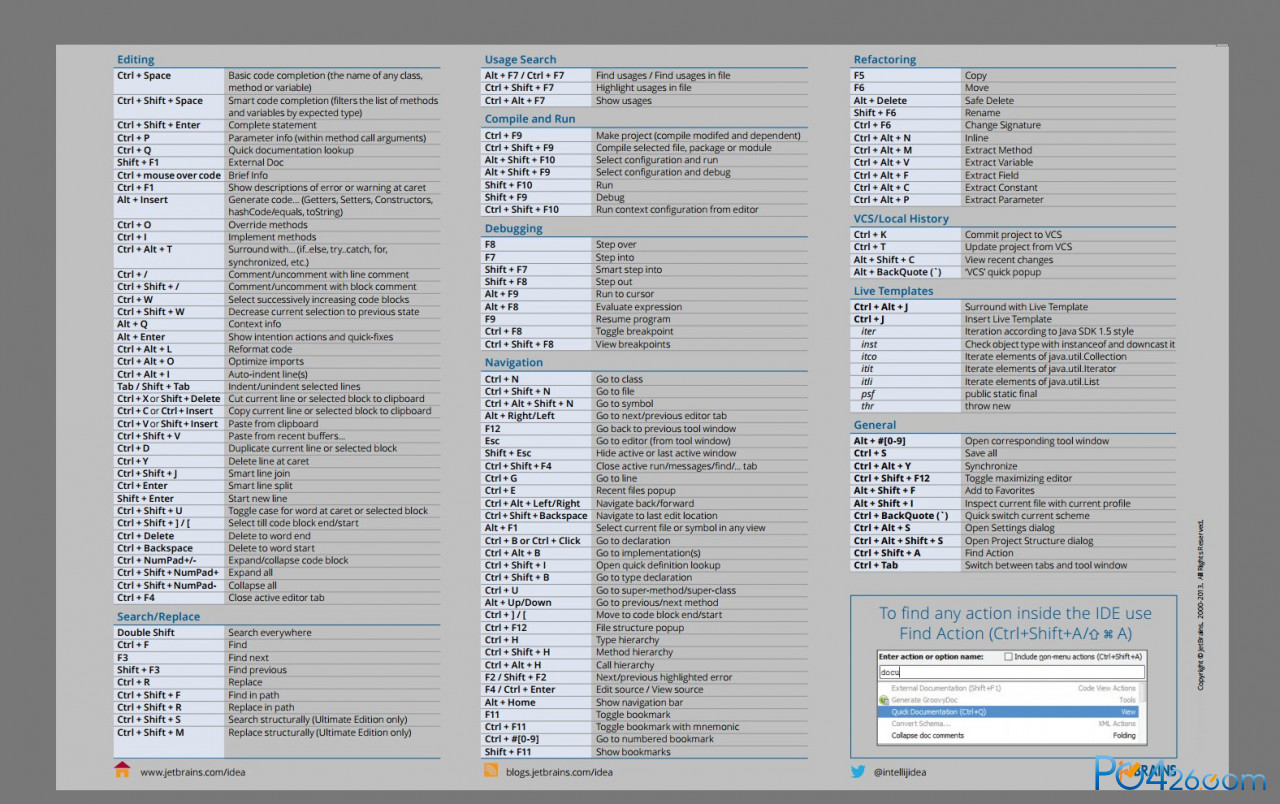
Task: Click the 'Search/Replace' section heading
Action: point(158,617)
